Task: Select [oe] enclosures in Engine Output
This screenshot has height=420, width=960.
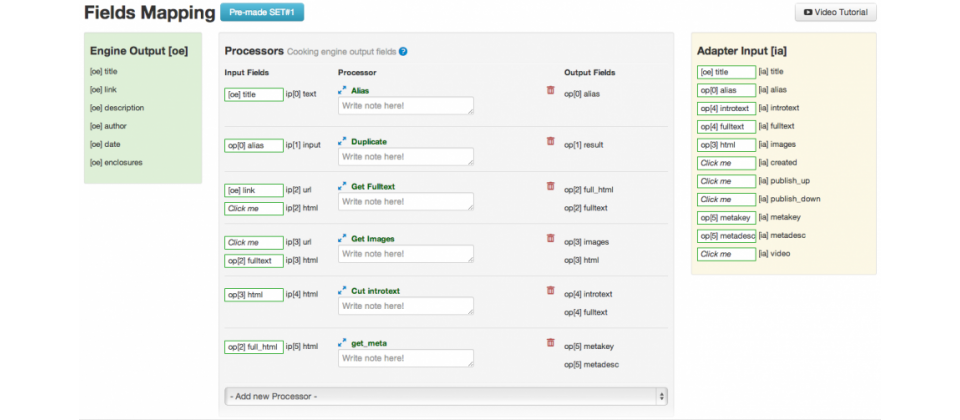Action: [x=116, y=163]
